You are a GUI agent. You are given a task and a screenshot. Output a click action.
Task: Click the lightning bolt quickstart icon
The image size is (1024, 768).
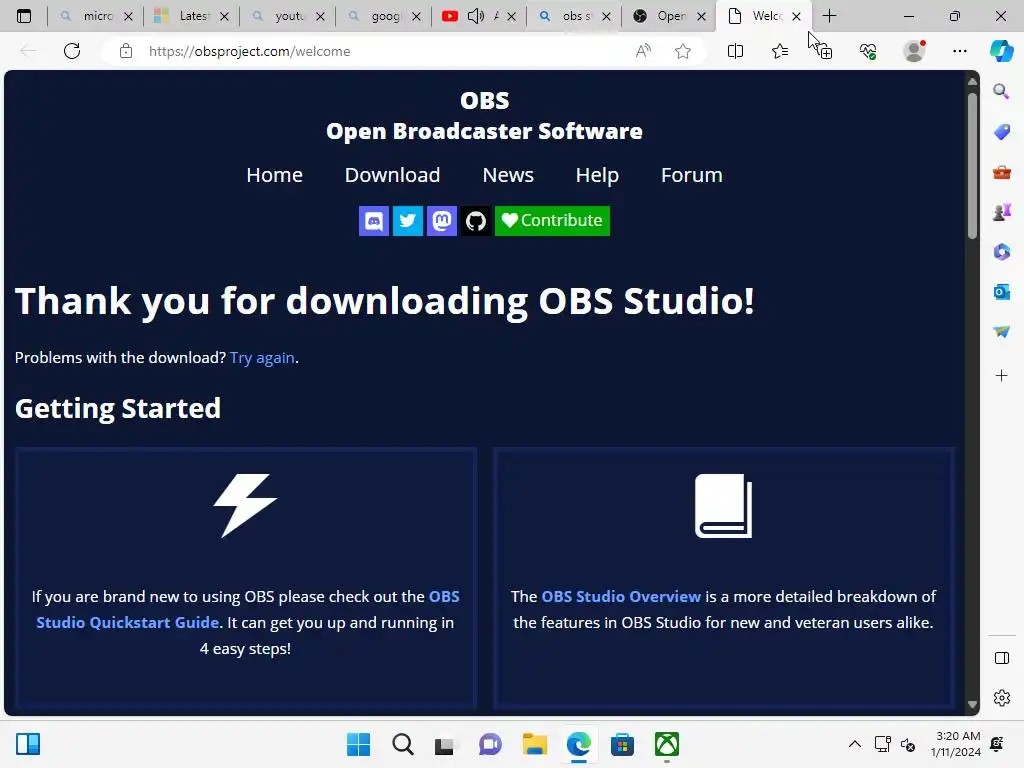(246, 505)
